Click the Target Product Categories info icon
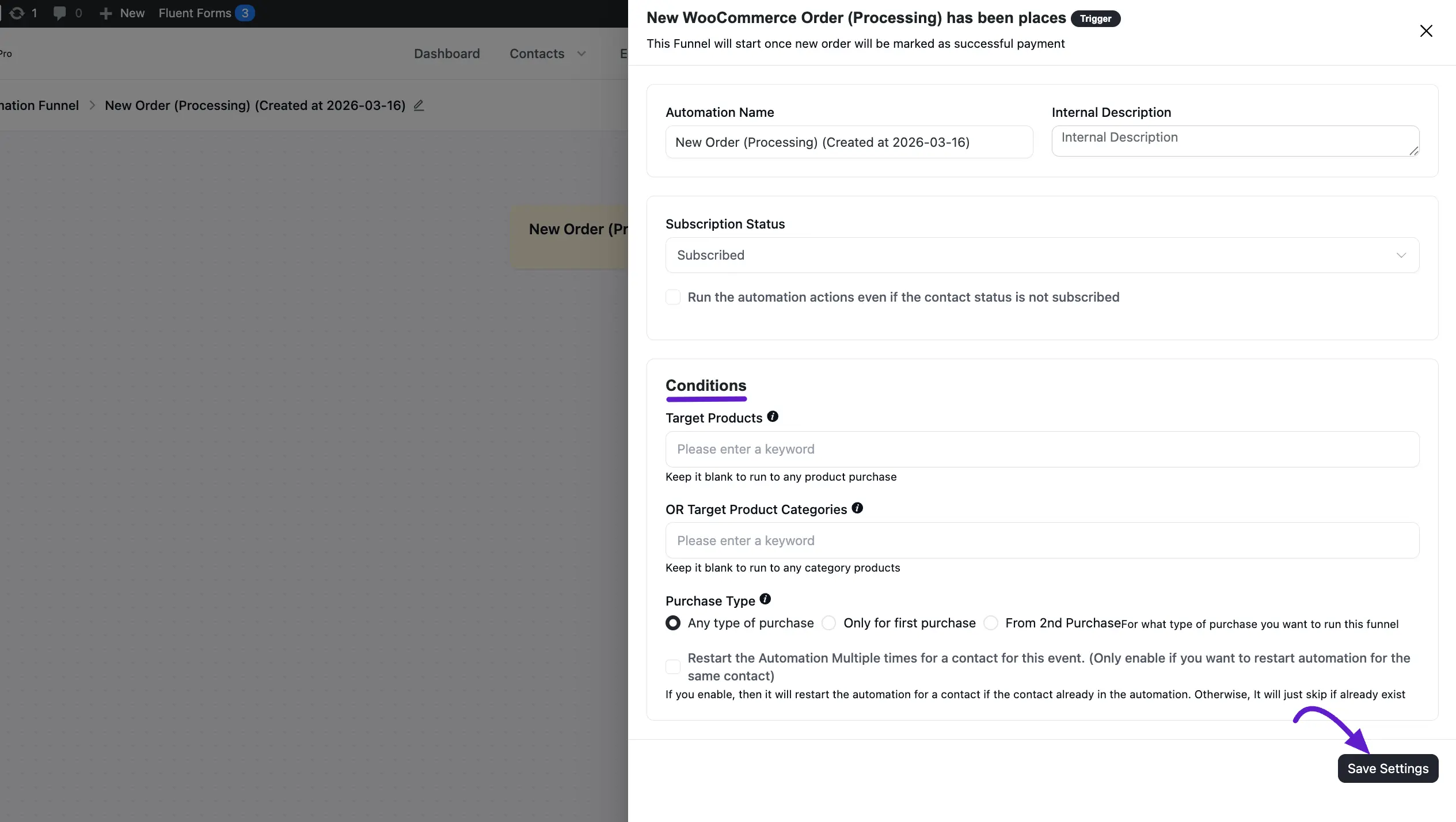The width and height of the screenshot is (1456, 822). coord(857,508)
